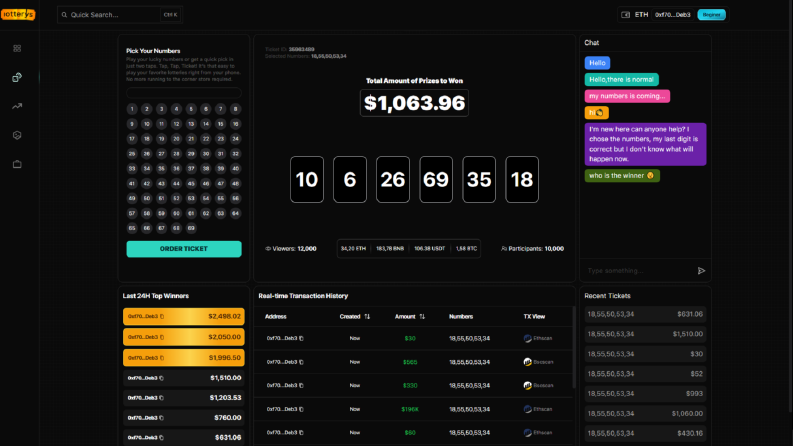Click the 'Hello,there is normal' chat bubble
This screenshot has width=793, height=446.
pos(622,79)
